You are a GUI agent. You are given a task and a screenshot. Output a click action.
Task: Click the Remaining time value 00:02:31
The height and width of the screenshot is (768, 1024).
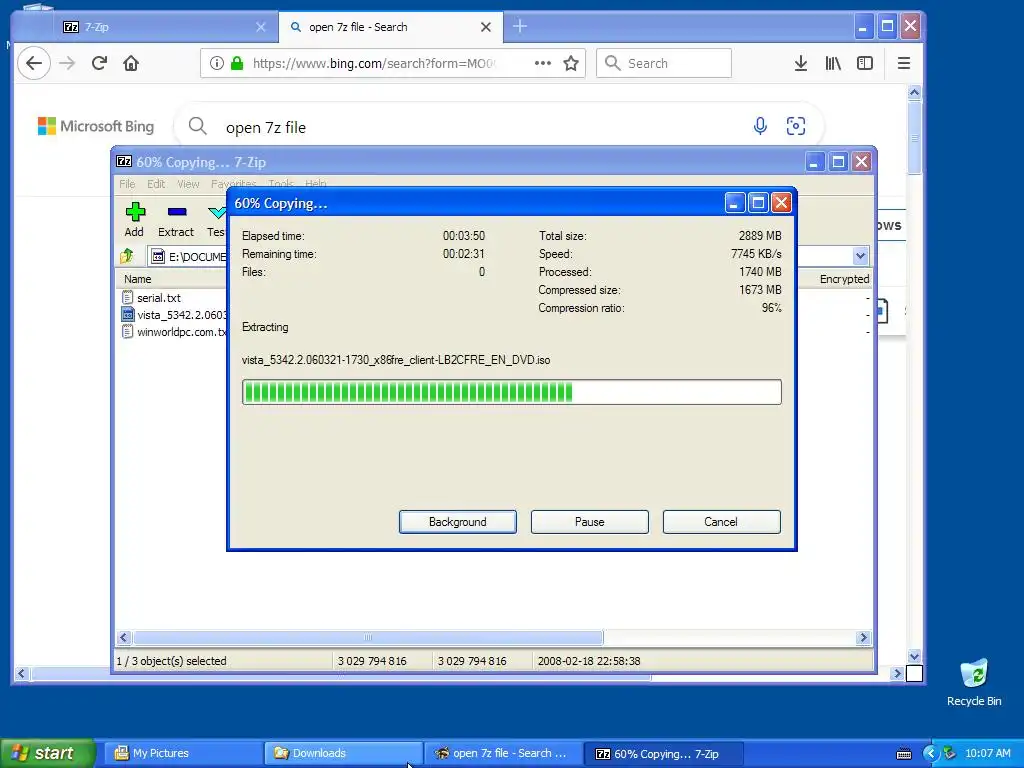pyautogui.click(x=464, y=254)
